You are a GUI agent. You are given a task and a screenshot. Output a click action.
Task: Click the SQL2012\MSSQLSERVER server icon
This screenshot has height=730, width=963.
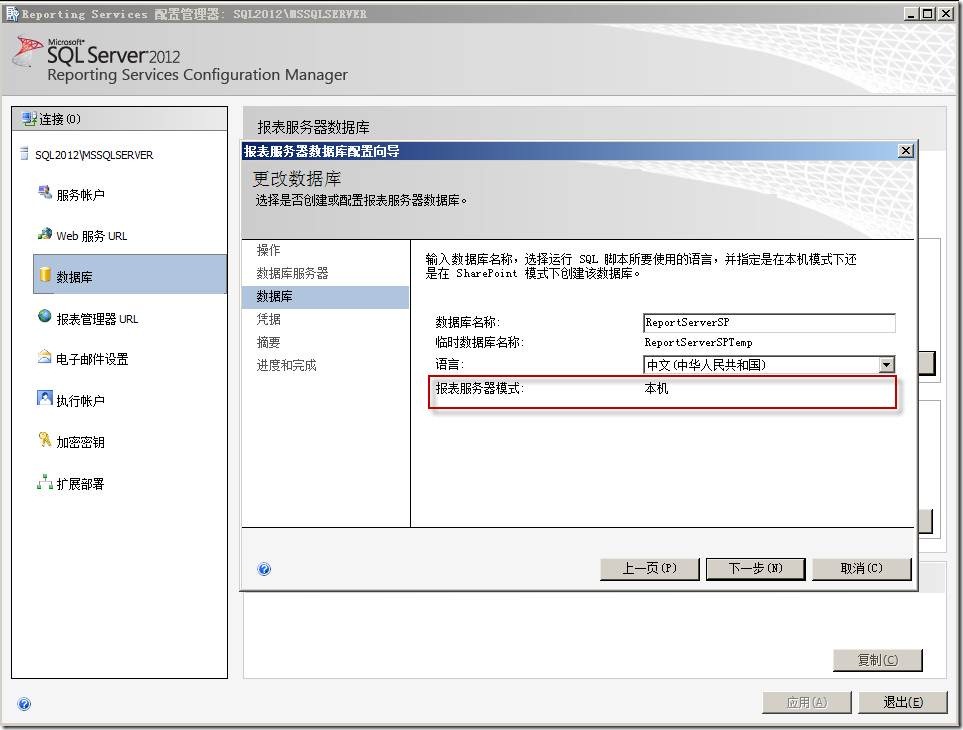(x=24, y=153)
